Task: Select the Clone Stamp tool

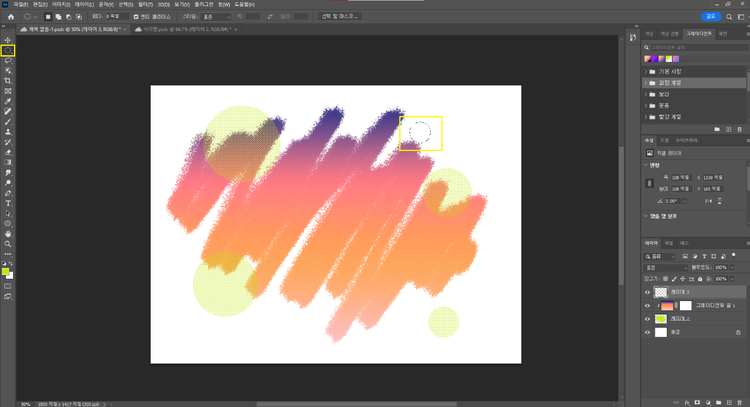Action: [x=8, y=132]
